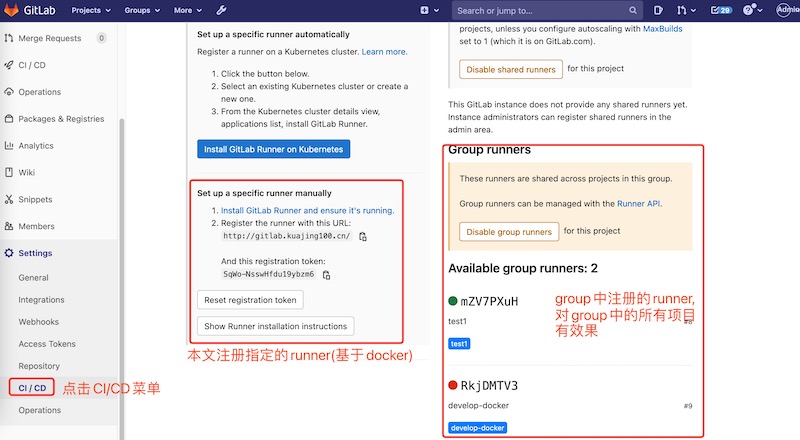Click the registration token SqWo-NsswHfdu19ybzm6
The width and height of the screenshot is (800, 440).
[268, 274]
